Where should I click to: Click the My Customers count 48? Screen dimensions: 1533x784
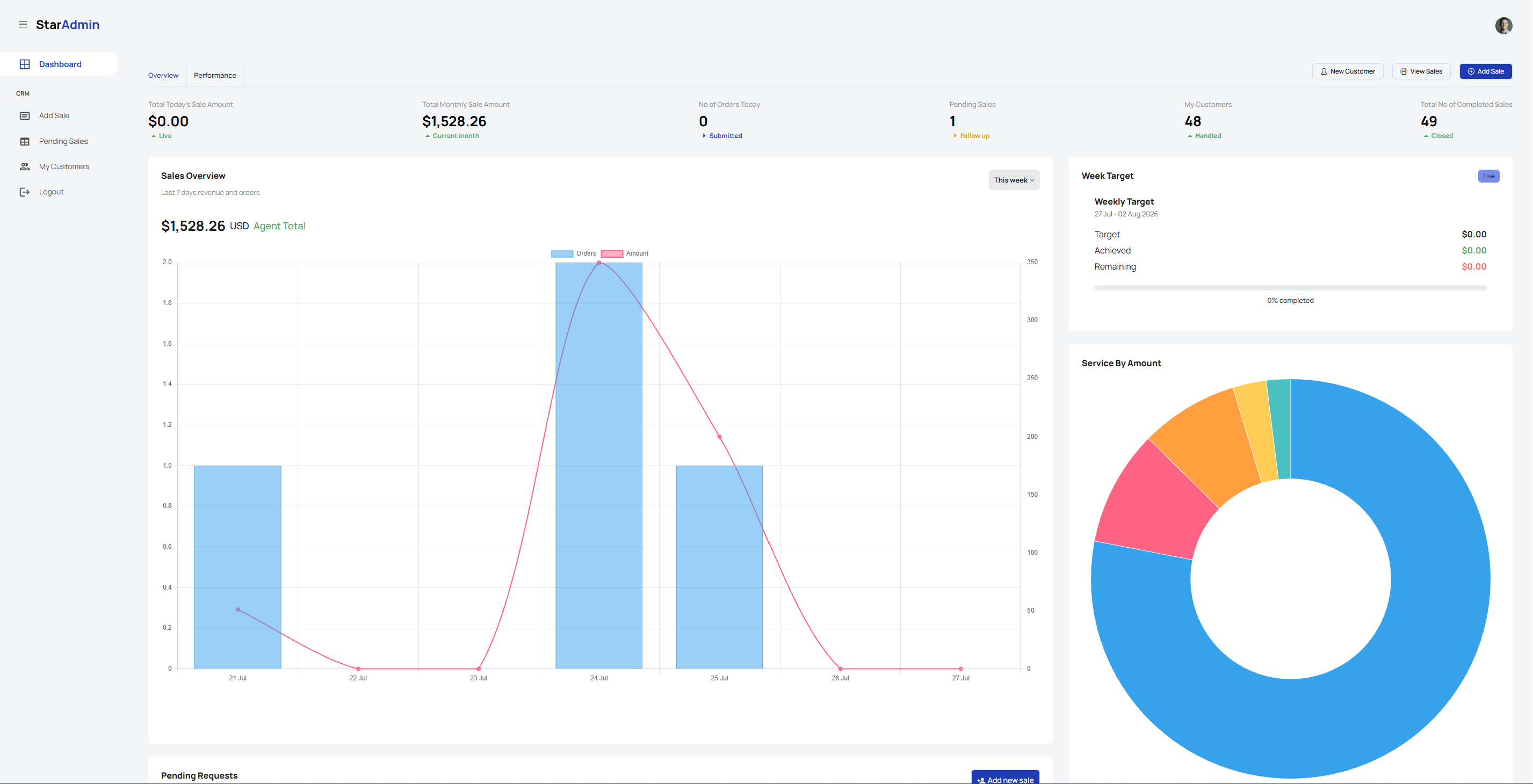1192,121
